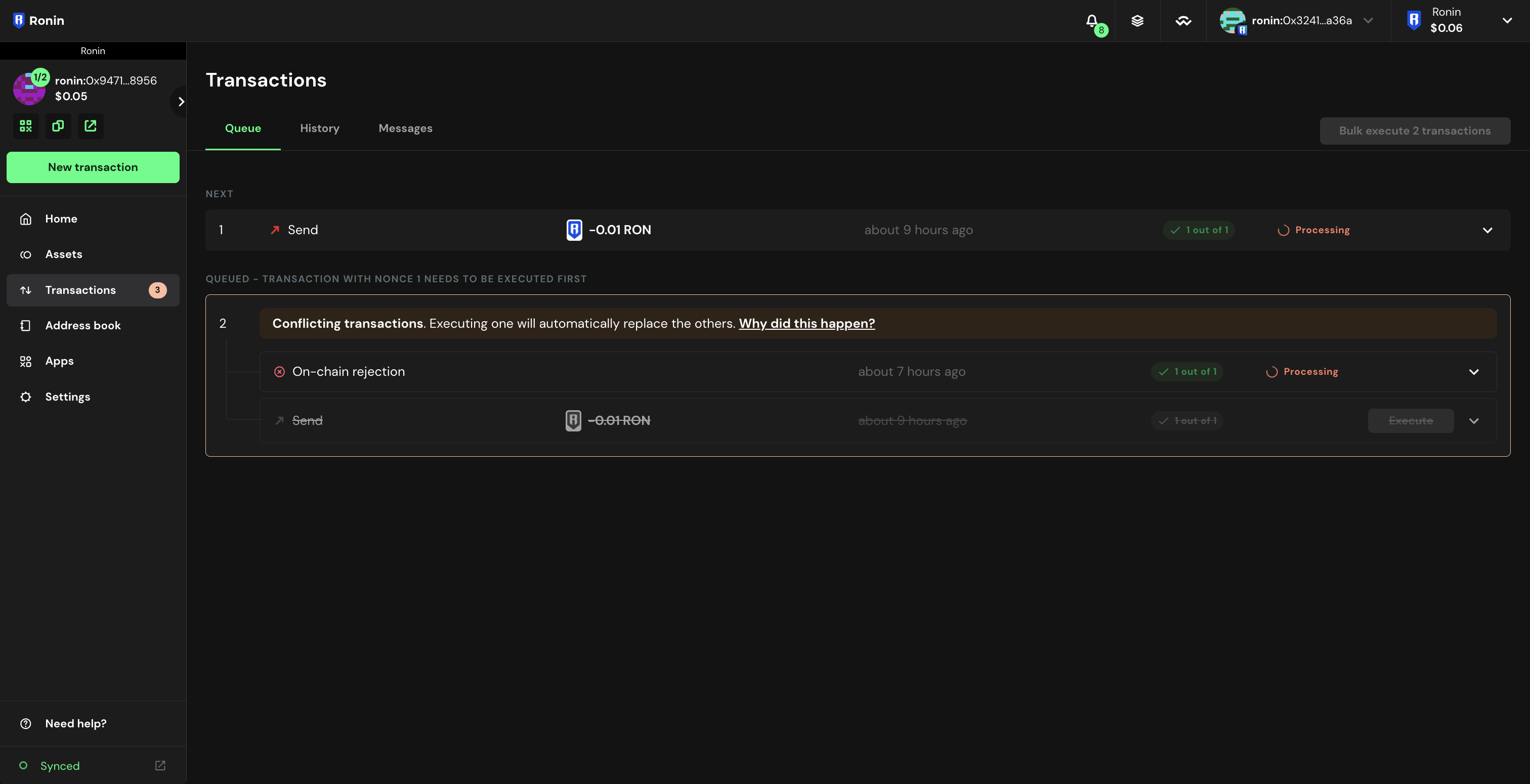
Task: Click the red Send arrow icon in row 1
Action: (x=274, y=230)
